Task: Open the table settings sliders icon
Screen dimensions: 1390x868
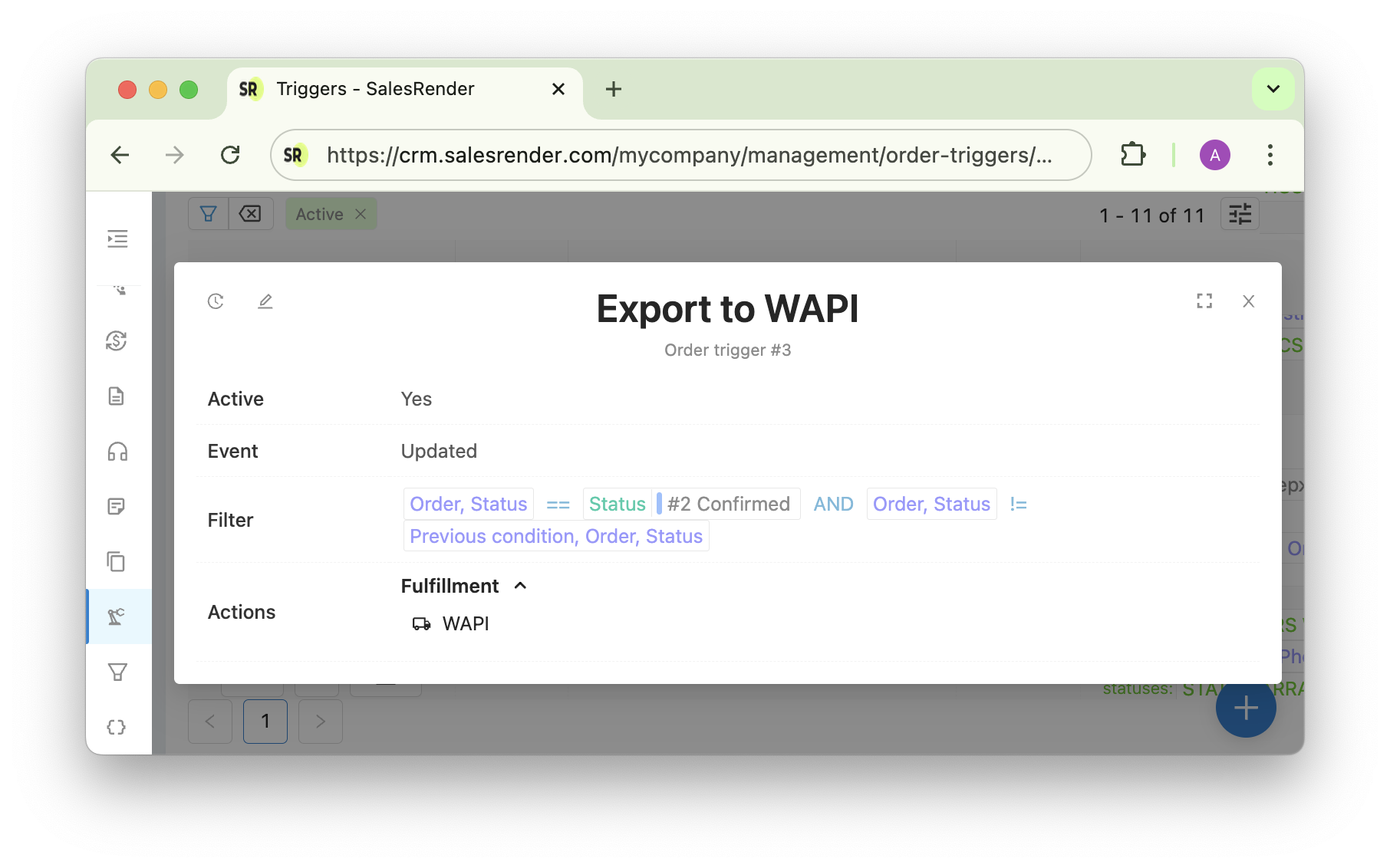Action: 1240,214
